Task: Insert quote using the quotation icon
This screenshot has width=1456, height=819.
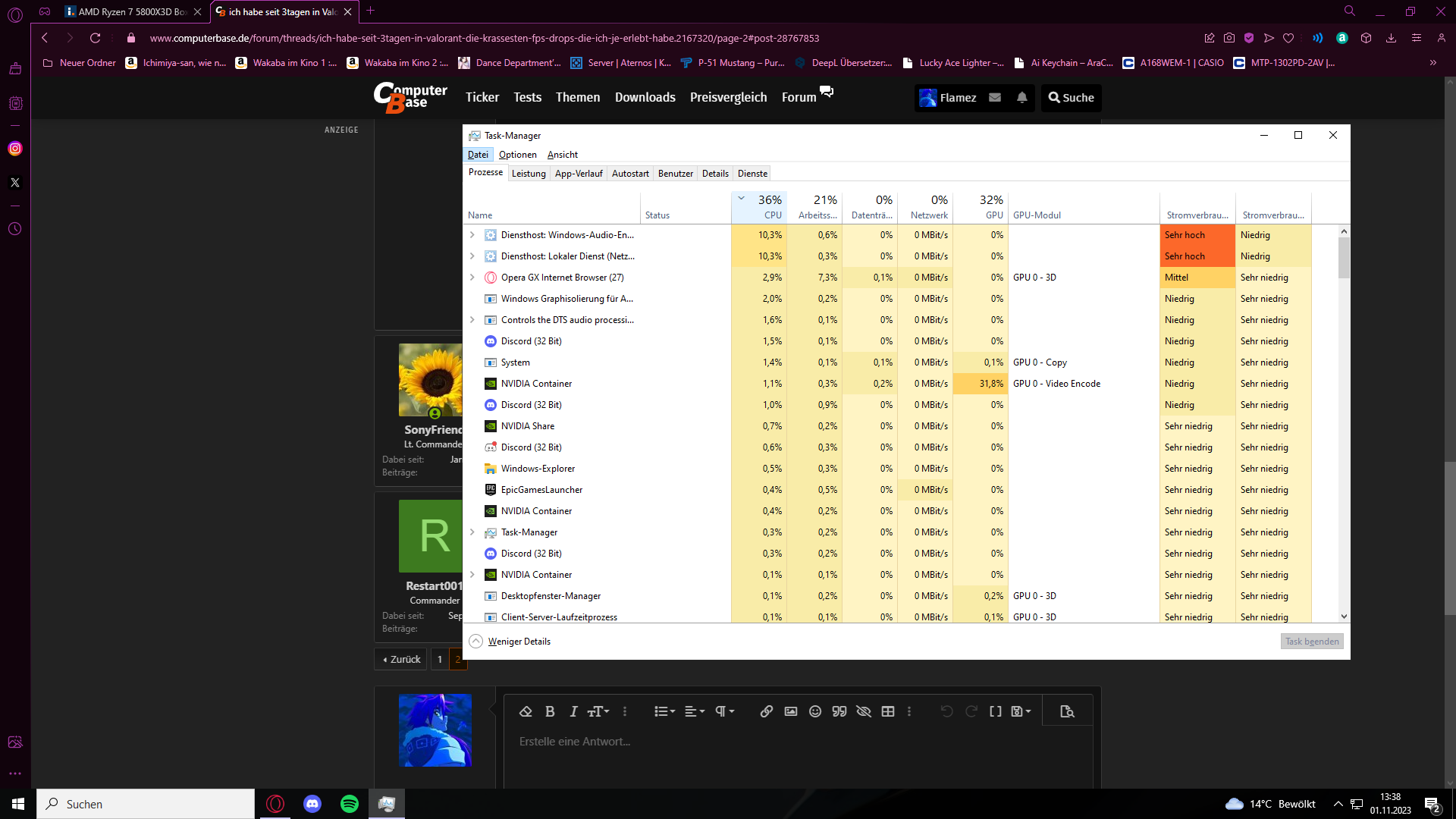Action: point(839,711)
